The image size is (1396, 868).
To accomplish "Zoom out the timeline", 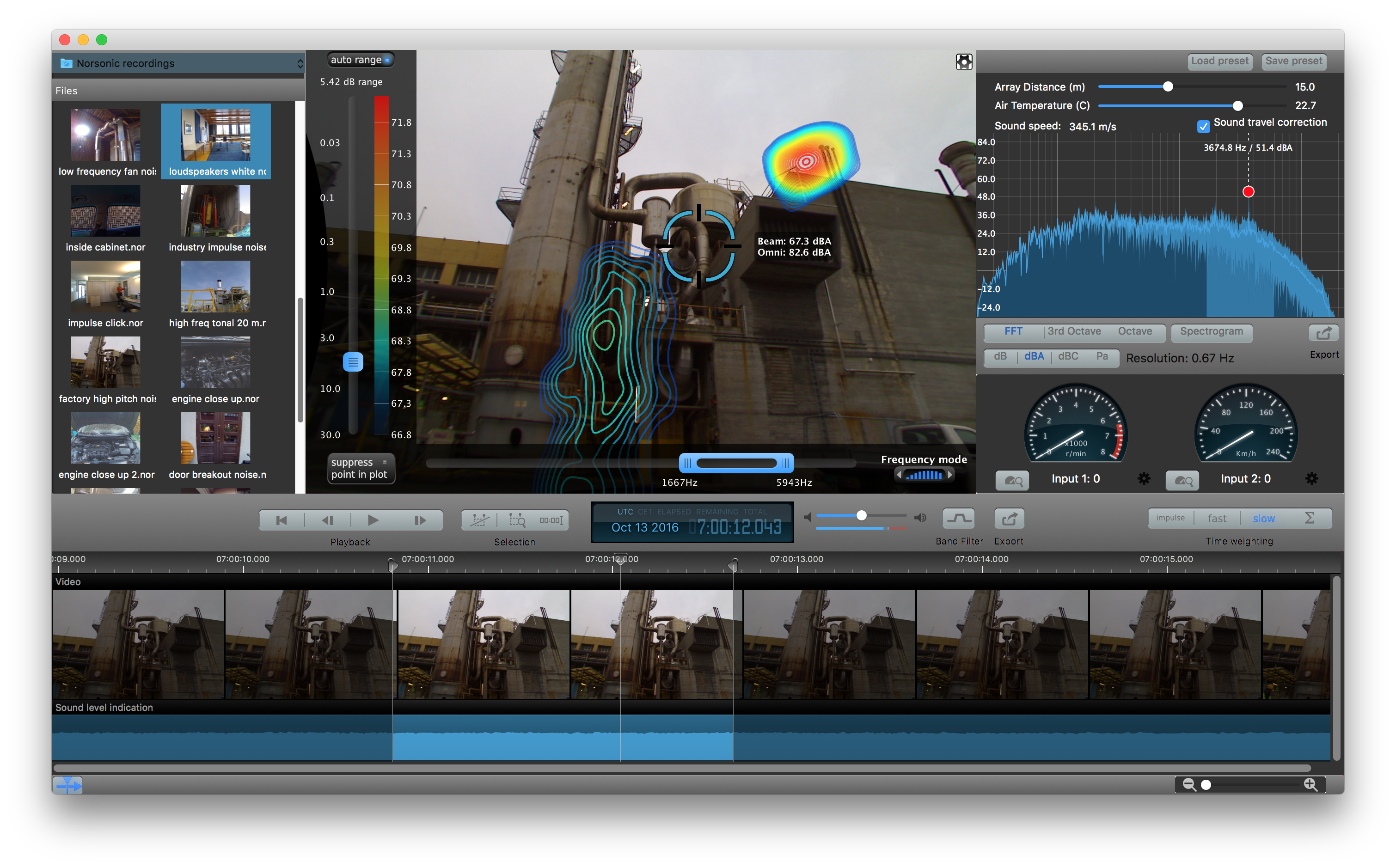I will [x=1189, y=784].
